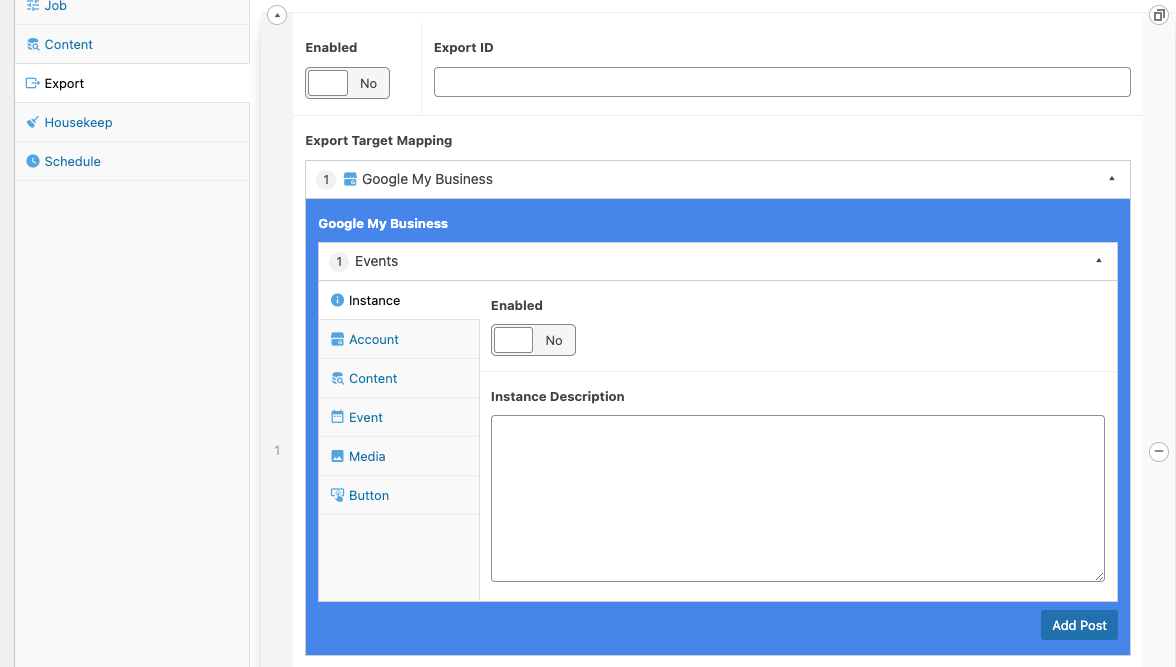Click the Account store icon

tap(338, 339)
